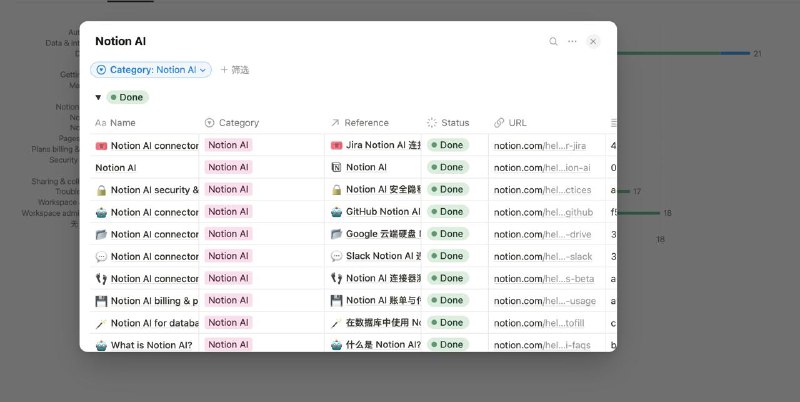Click footprints icon in Name column
Image resolution: width=800 pixels, height=402 pixels.
coord(101,279)
